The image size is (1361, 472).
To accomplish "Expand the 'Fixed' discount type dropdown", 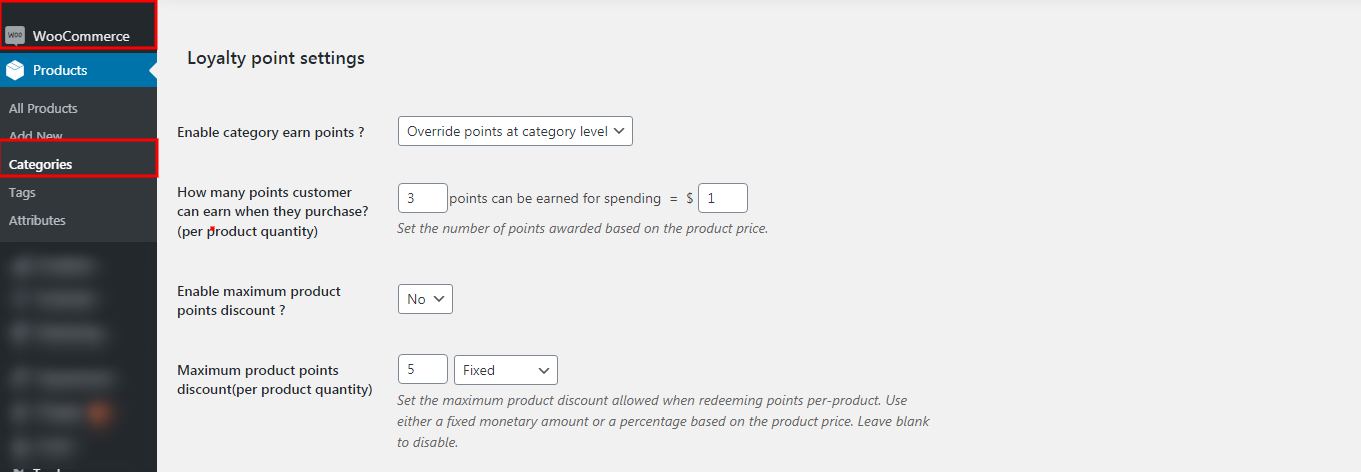I will pyautogui.click(x=505, y=370).
